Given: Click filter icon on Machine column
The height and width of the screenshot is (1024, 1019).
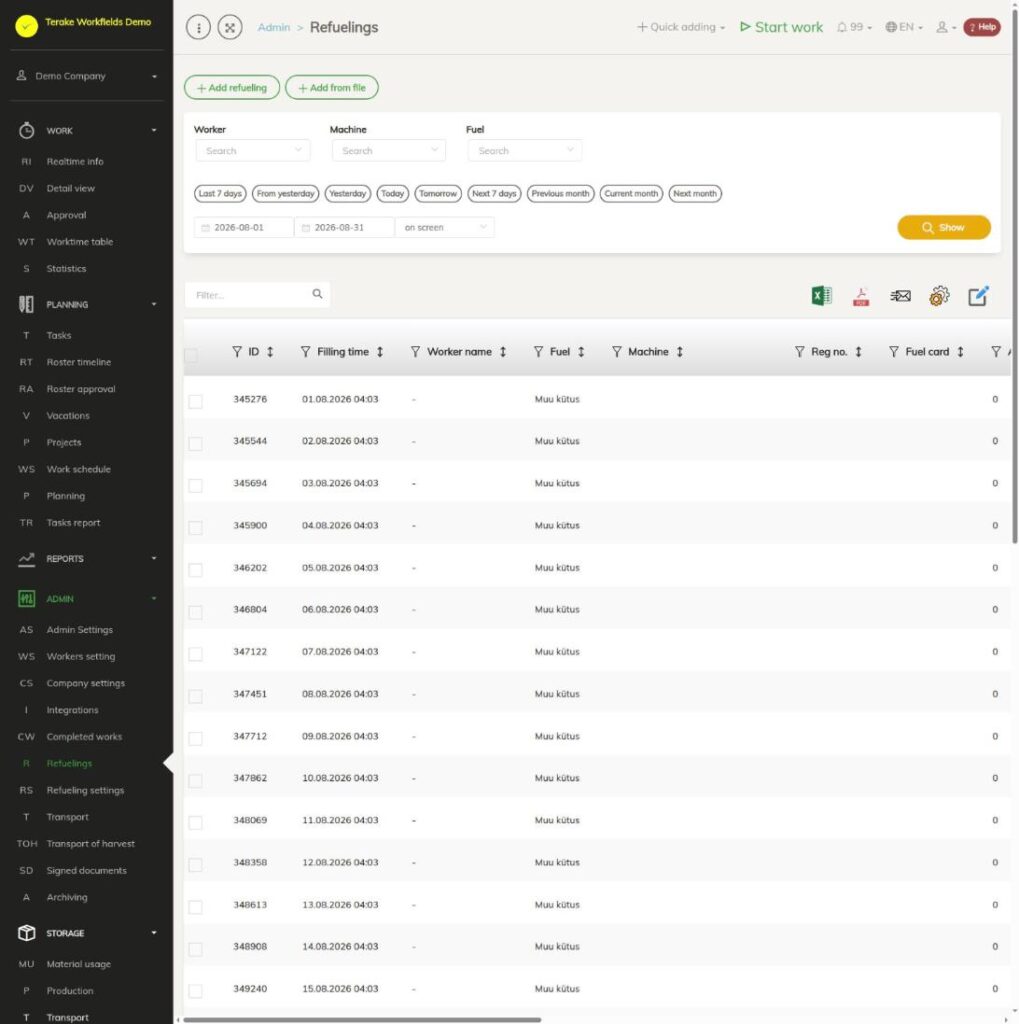Looking at the screenshot, I should click(617, 352).
